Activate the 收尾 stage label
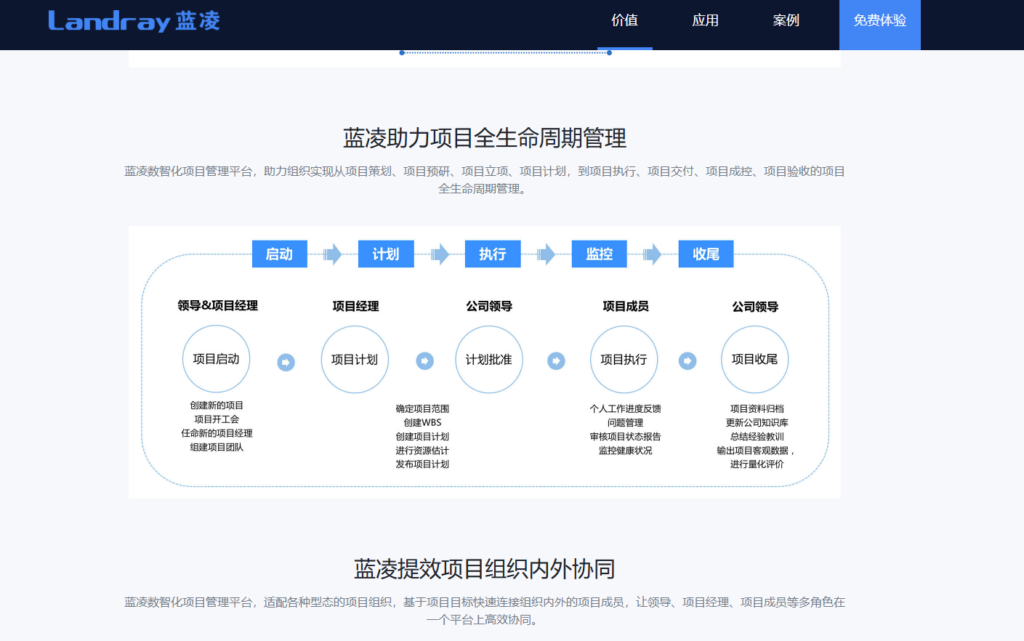 (706, 254)
